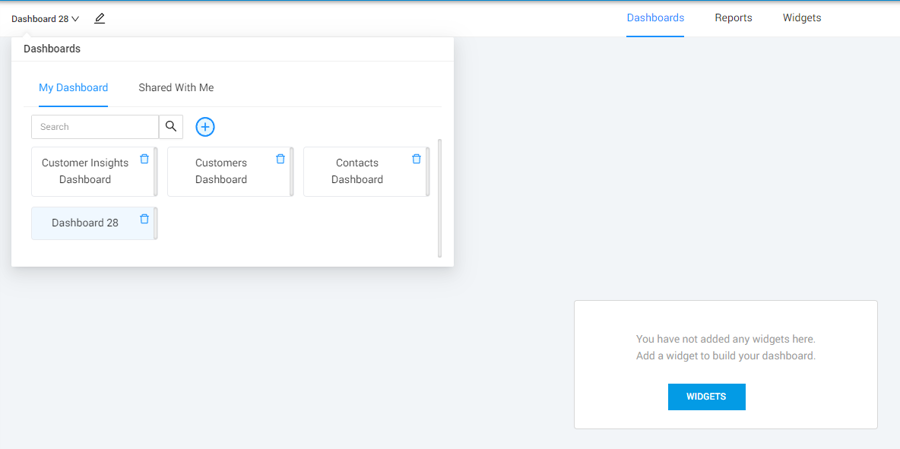Screen dimensions: 900x449
Task: Focus the dashboard Search input field
Action: (95, 127)
